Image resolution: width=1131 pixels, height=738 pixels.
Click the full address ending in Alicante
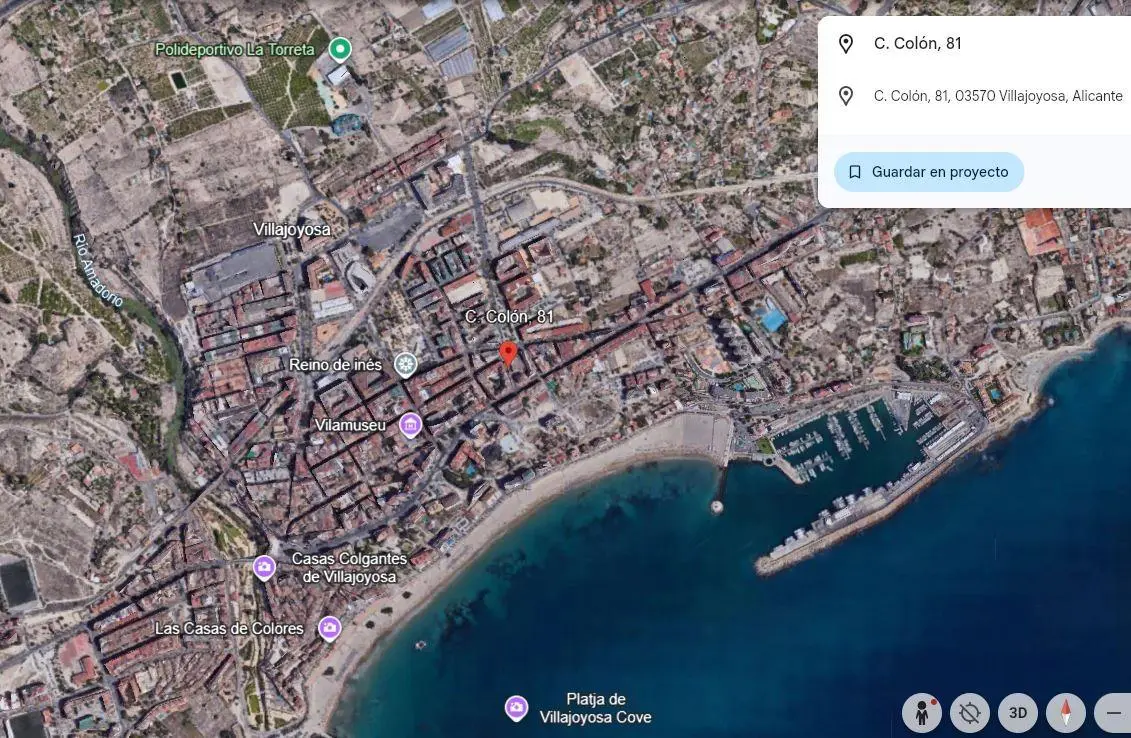[x=997, y=96]
